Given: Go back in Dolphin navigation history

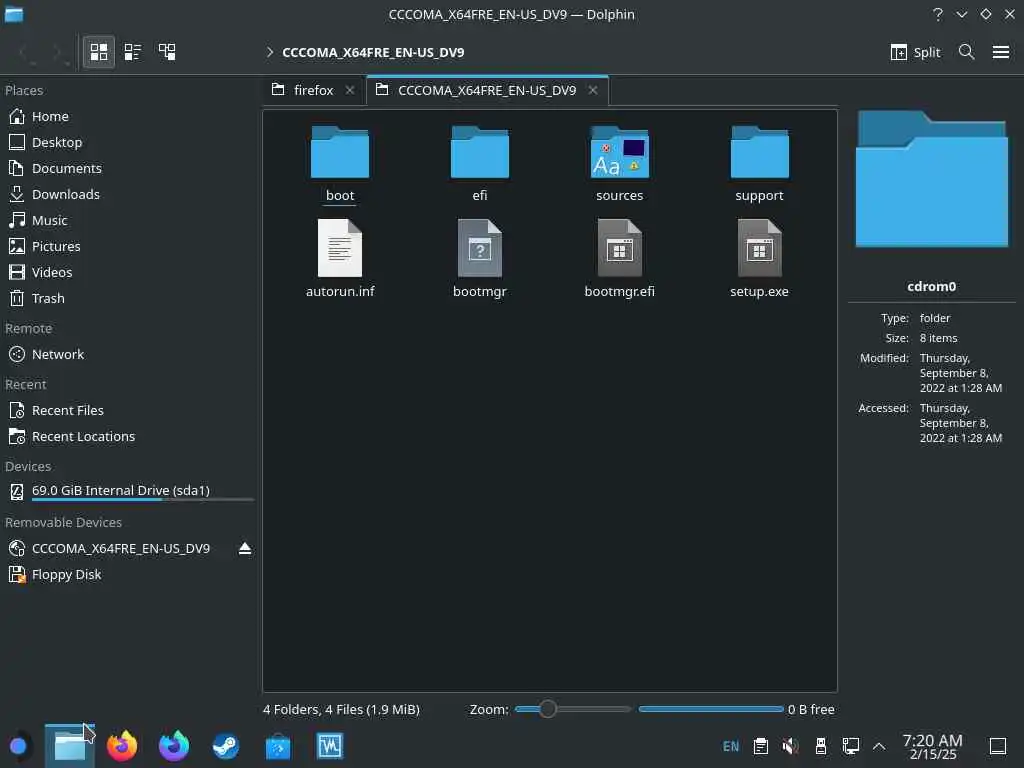Looking at the screenshot, I should 24,52.
